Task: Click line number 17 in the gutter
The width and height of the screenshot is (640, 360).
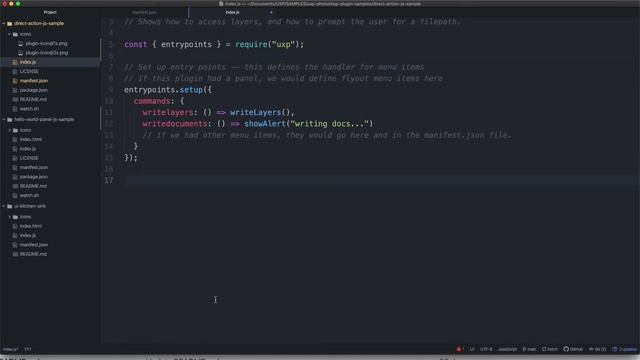Action: pos(109,180)
